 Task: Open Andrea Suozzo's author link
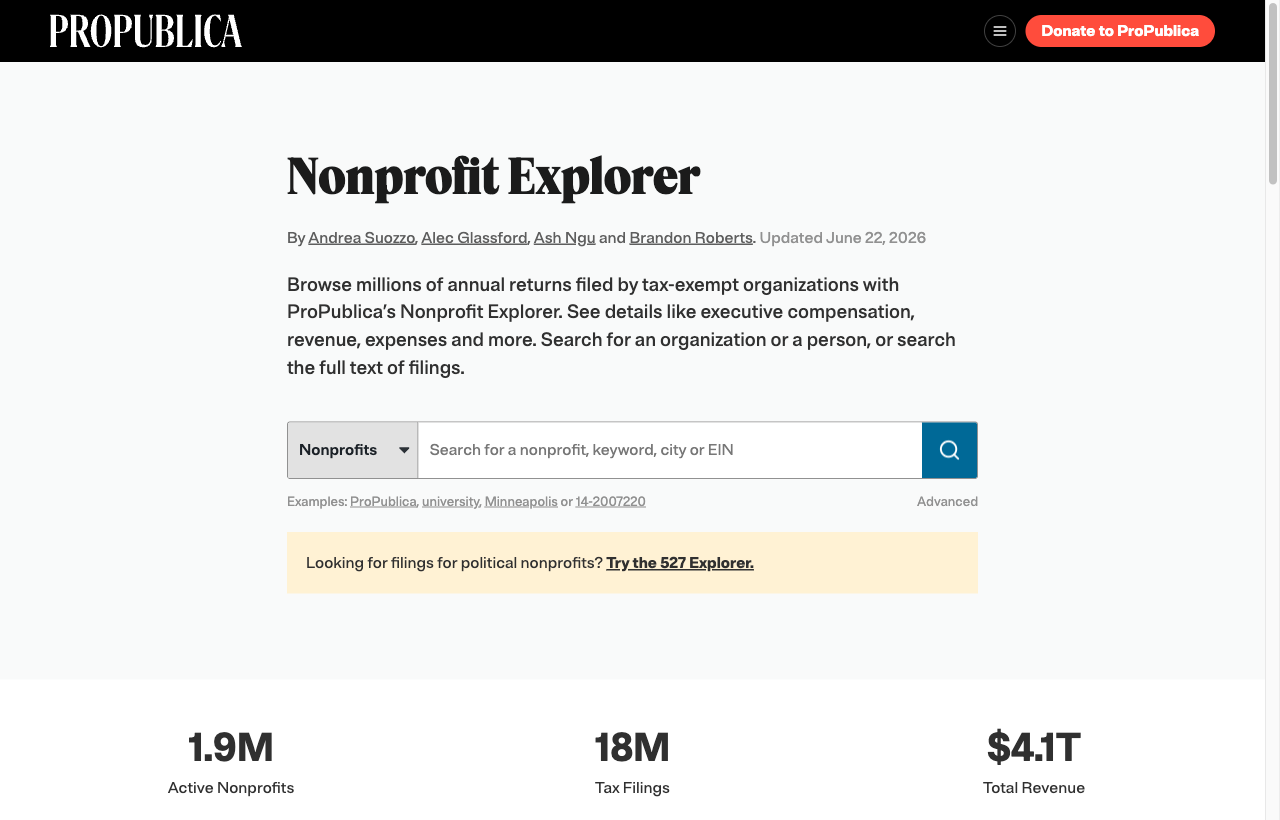(362, 238)
